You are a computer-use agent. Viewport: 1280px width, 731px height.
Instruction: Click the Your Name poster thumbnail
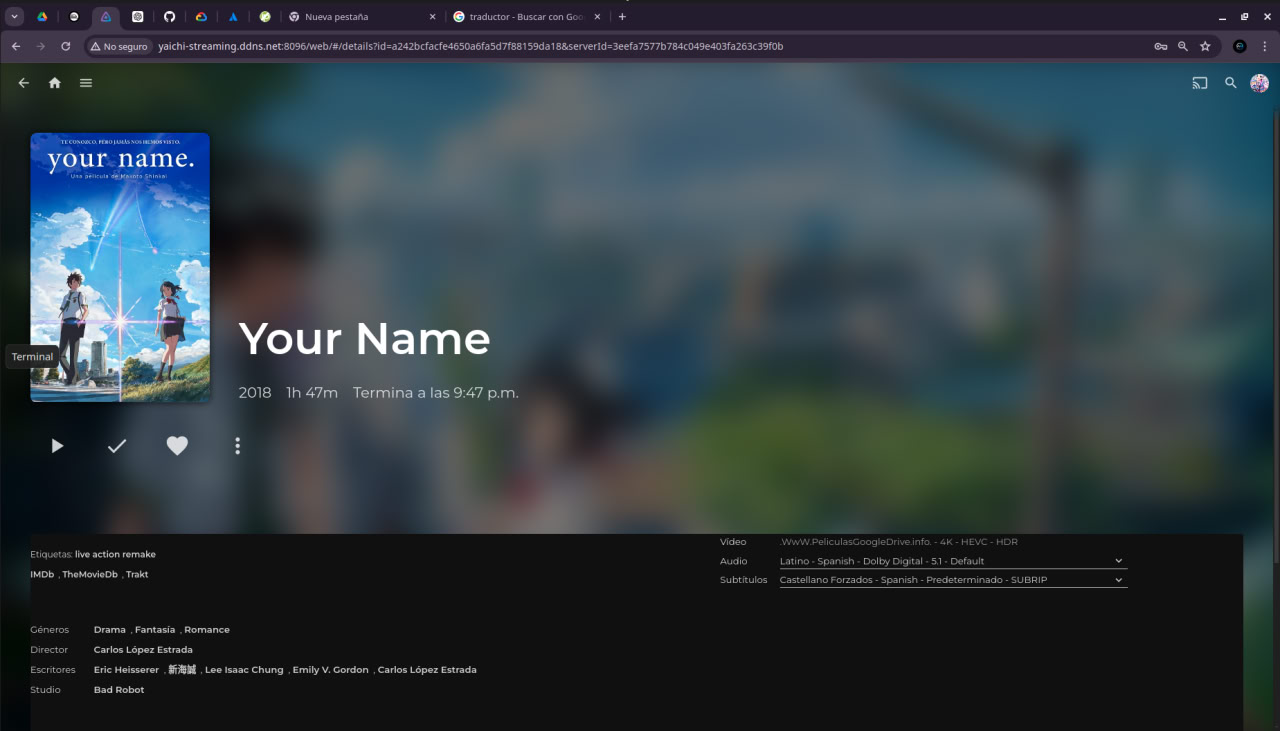click(x=120, y=267)
